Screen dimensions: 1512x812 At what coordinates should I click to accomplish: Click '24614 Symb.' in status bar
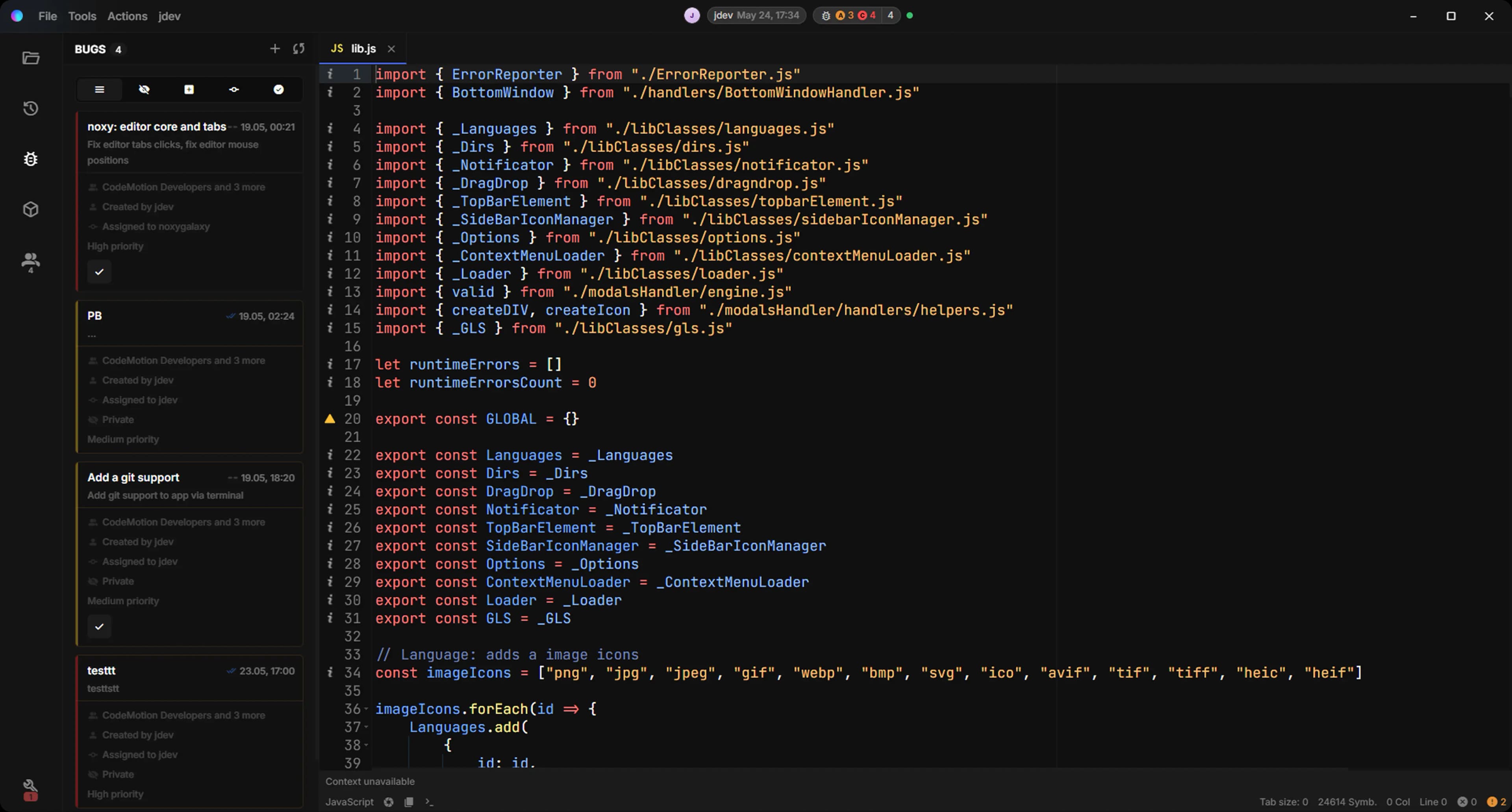point(1347,801)
